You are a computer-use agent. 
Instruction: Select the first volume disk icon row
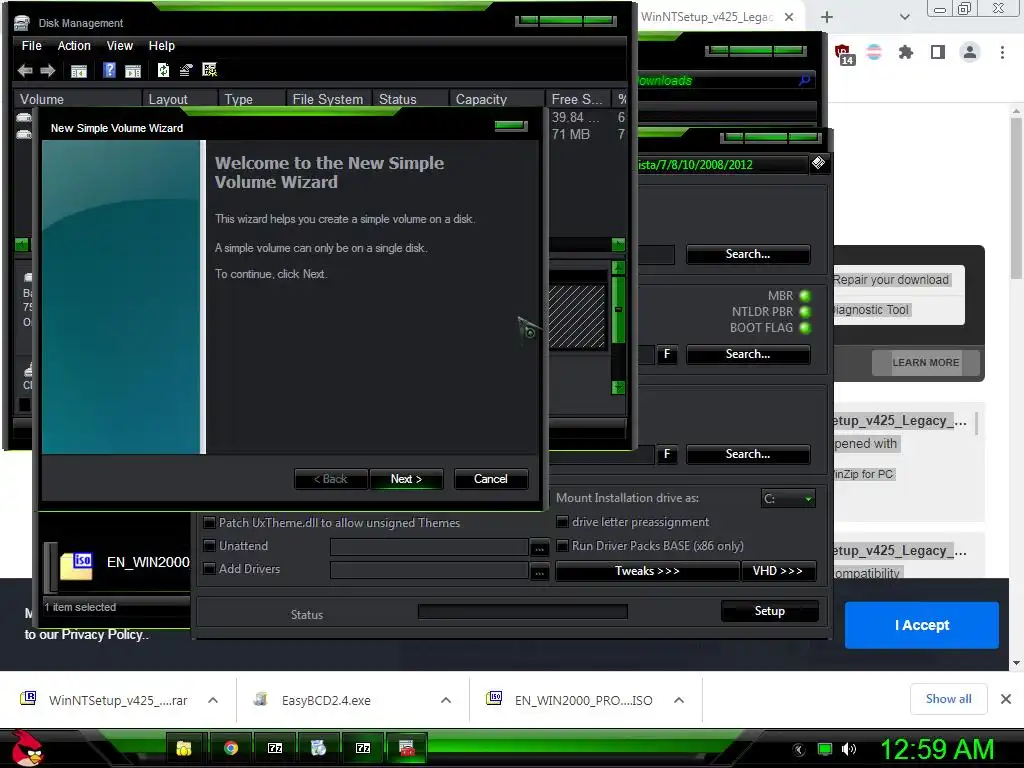(x=24, y=118)
